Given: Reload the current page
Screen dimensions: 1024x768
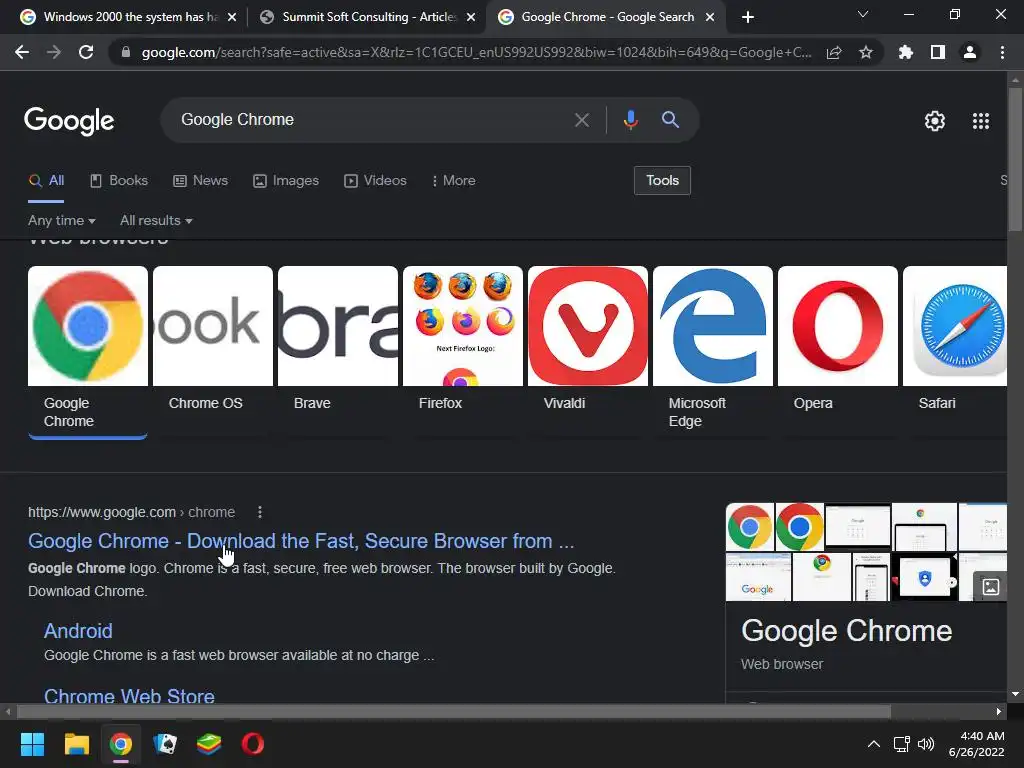Looking at the screenshot, I should 86,52.
